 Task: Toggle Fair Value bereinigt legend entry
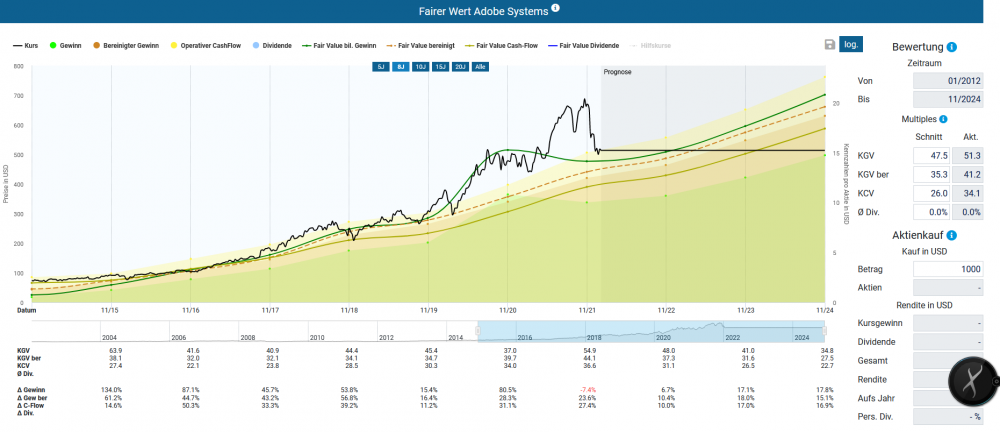click(421, 46)
